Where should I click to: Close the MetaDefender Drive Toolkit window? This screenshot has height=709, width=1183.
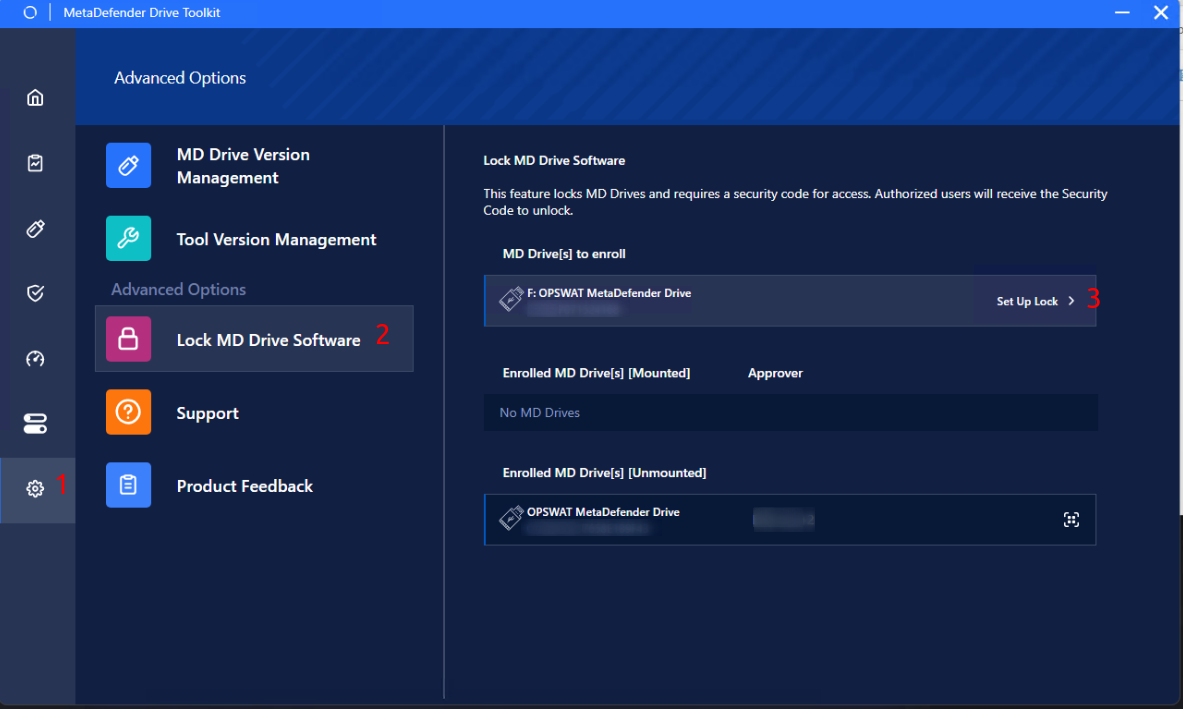click(1160, 13)
